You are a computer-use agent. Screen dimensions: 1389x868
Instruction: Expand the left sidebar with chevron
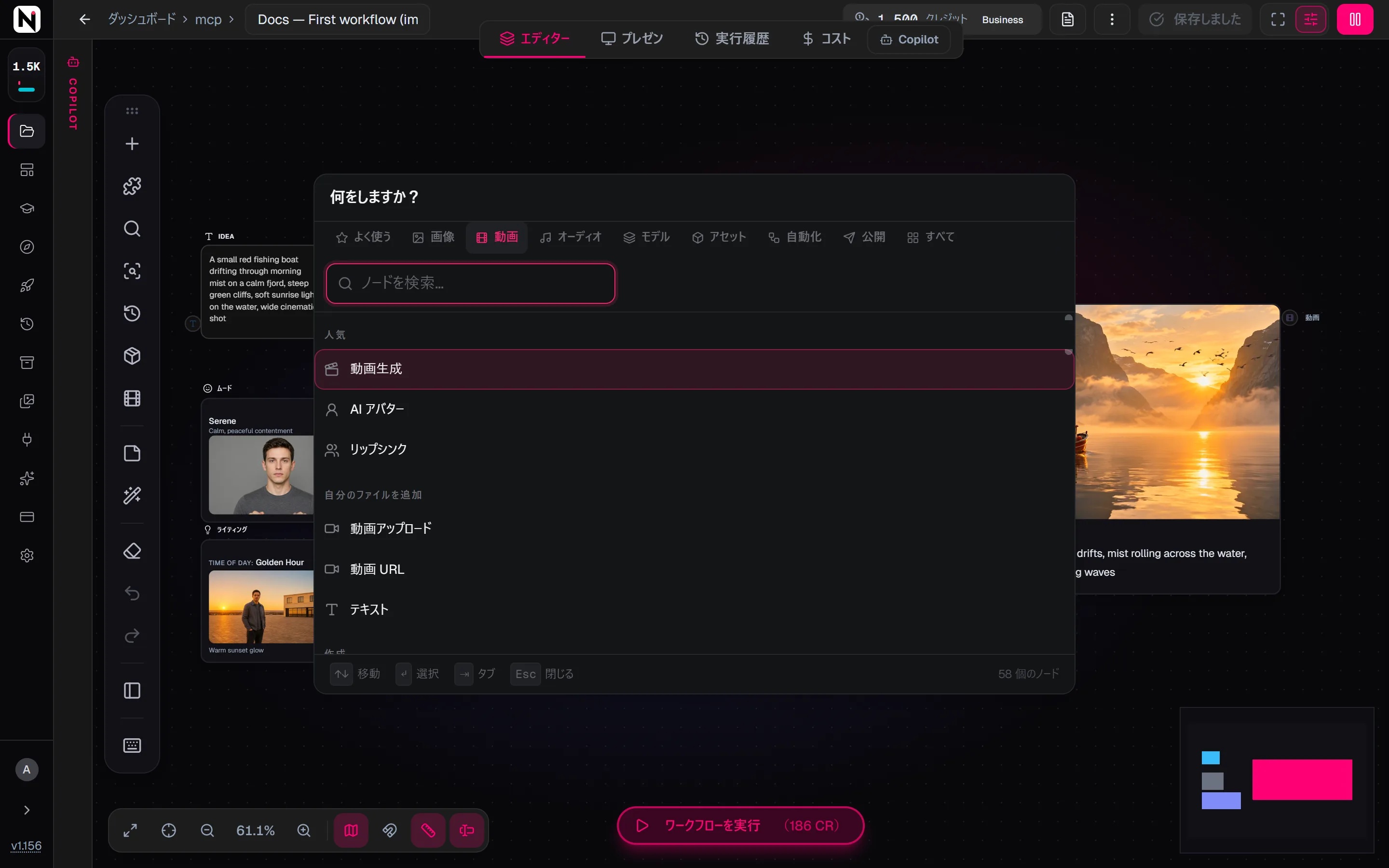[x=27, y=810]
